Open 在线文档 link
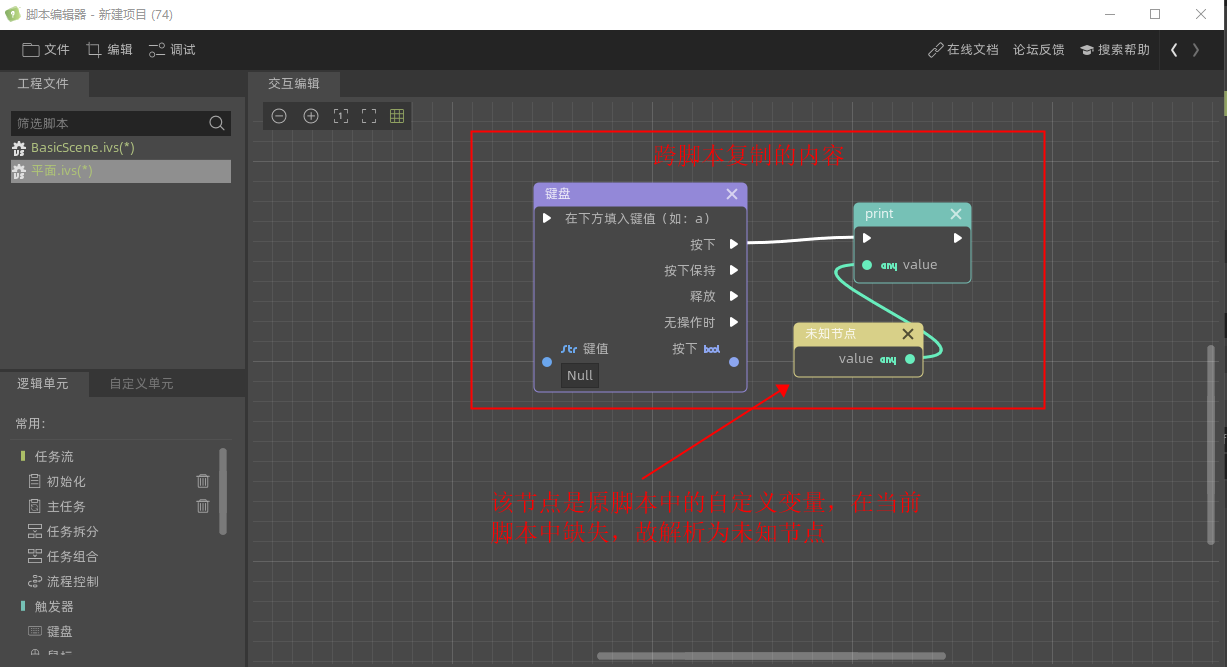 [963, 49]
